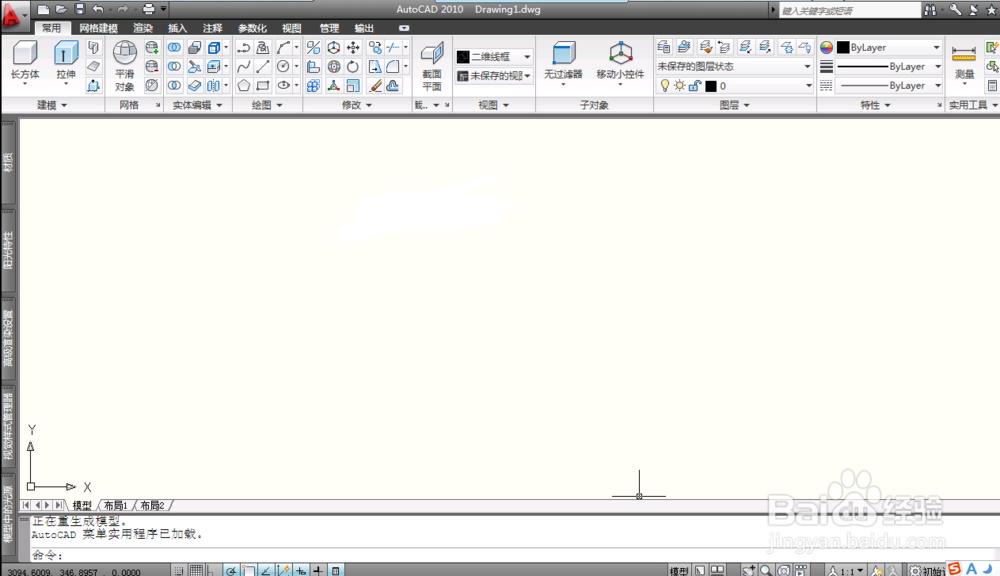
Task: Toggle the layer light bulb visibility
Action: click(x=665, y=85)
